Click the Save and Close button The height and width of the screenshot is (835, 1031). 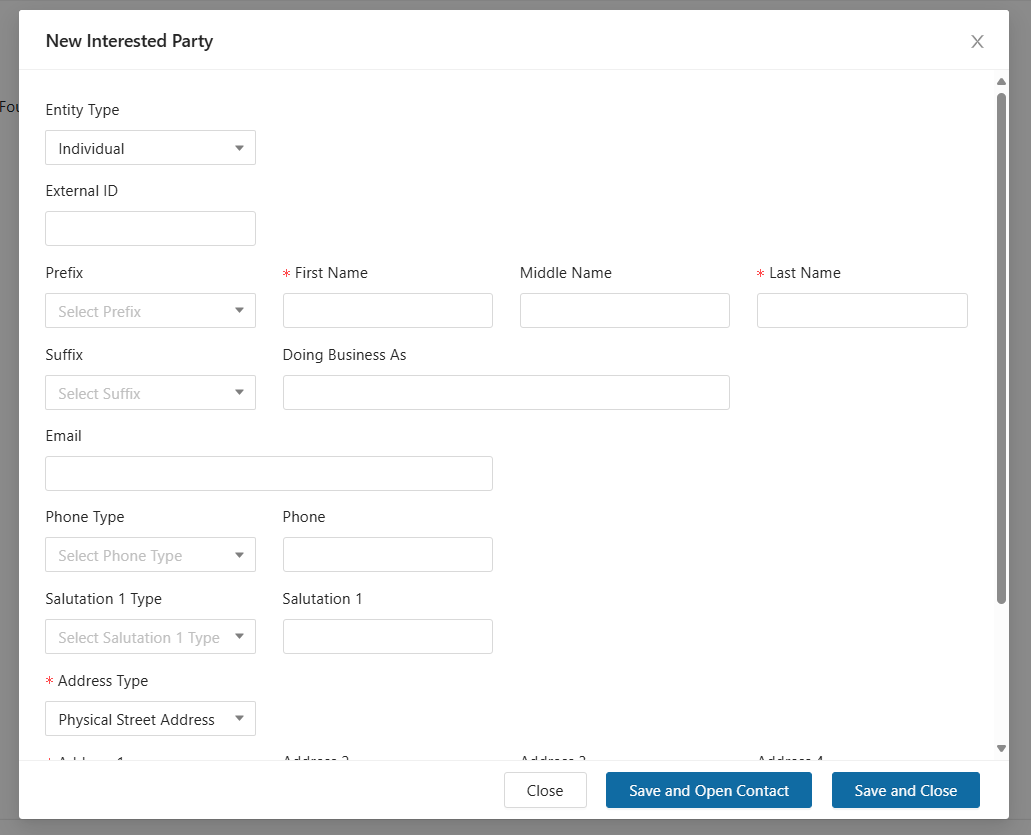[x=905, y=790]
